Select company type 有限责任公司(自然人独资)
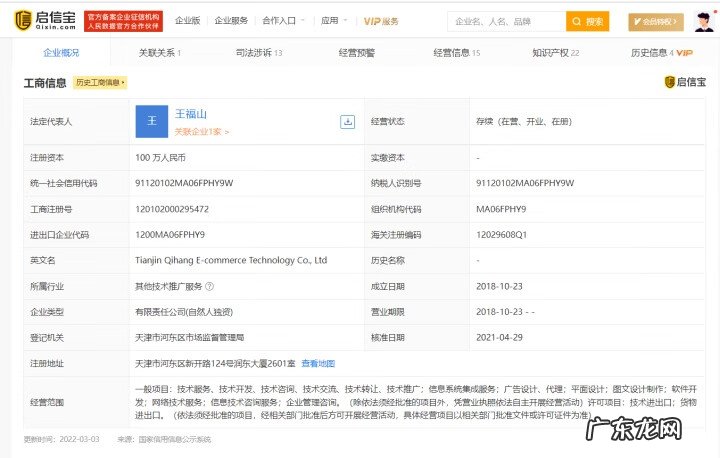The width and height of the screenshot is (720, 458). pos(184,312)
